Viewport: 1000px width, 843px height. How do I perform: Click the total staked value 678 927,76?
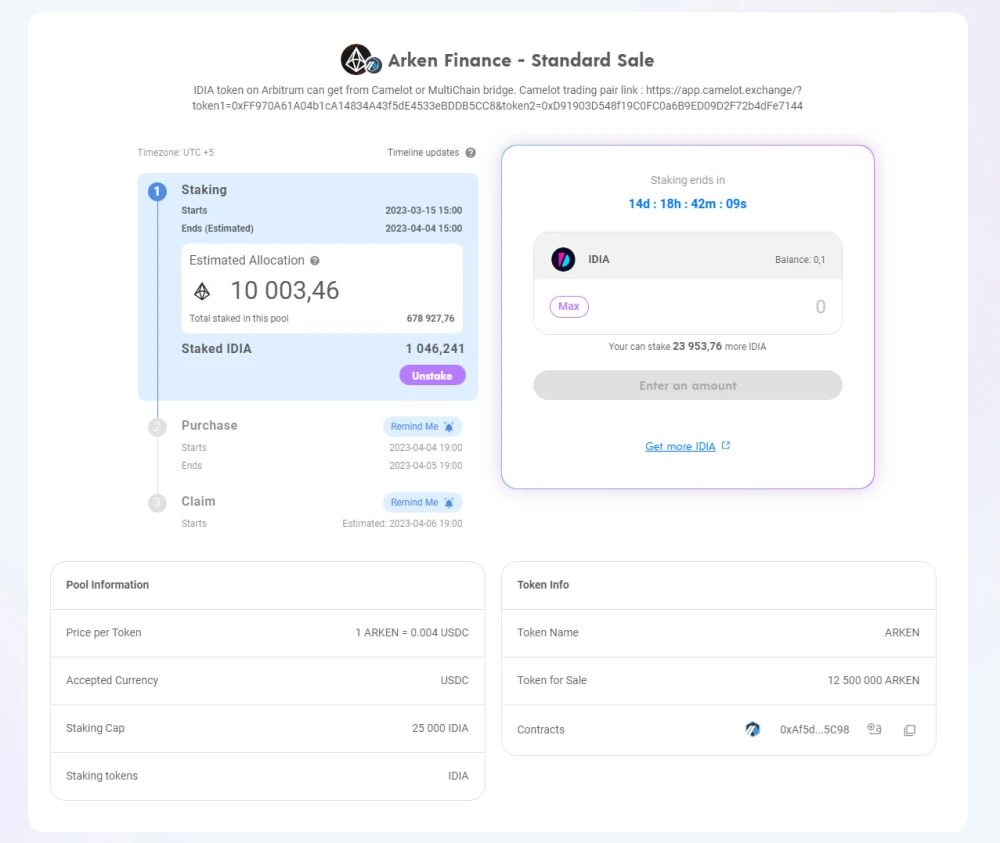(430, 318)
